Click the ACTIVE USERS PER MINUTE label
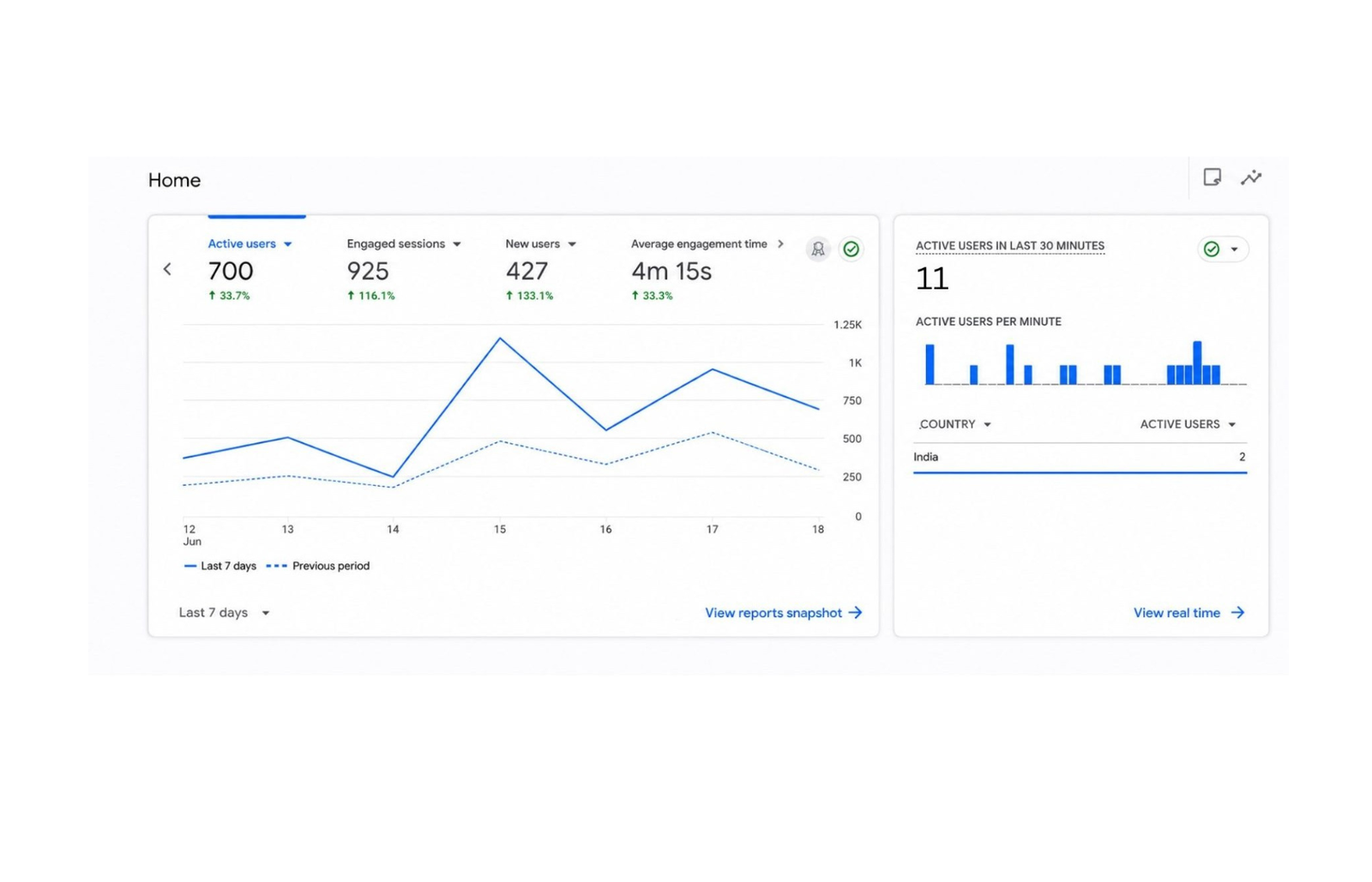1372x882 pixels. (x=989, y=321)
